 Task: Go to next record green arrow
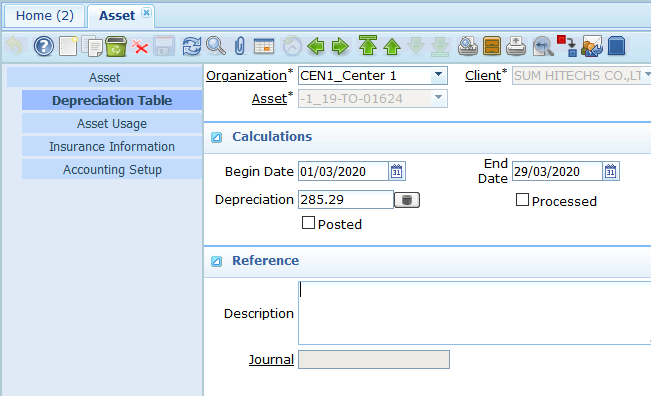(x=340, y=46)
